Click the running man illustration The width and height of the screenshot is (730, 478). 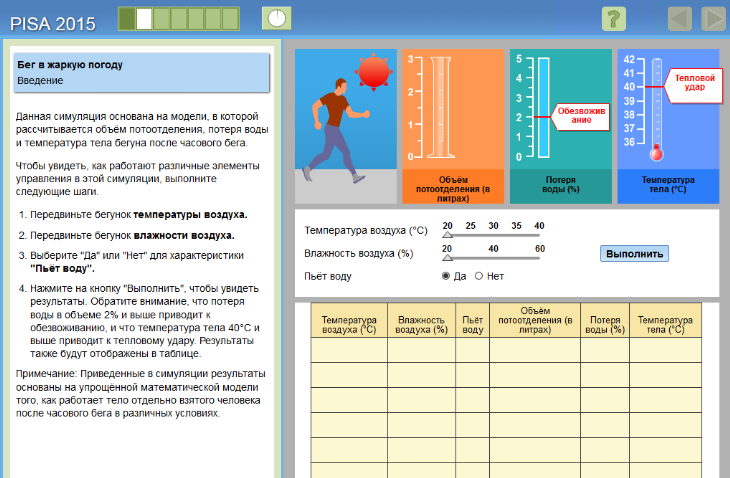(x=337, y=130)
